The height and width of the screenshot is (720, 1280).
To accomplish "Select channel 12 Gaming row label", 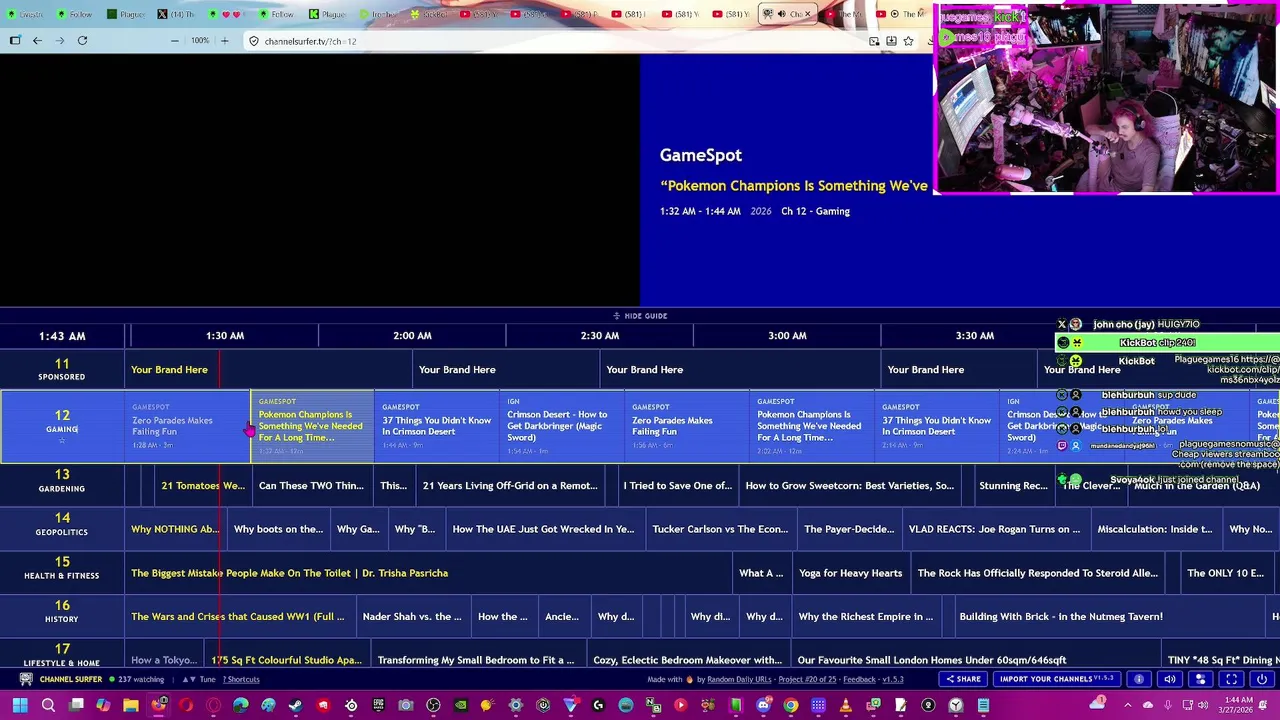I will click(62, 427).
